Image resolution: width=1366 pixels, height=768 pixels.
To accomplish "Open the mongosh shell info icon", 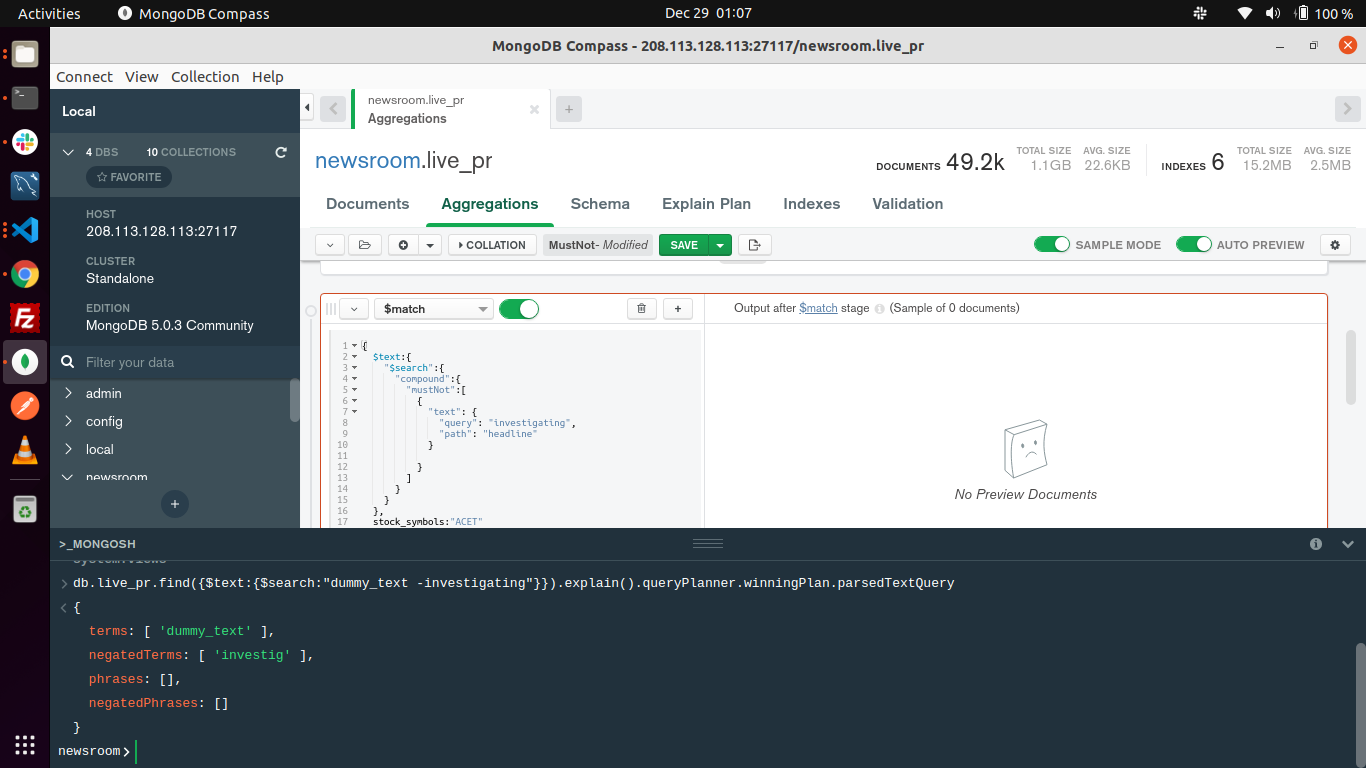I will pos(1316,544).
